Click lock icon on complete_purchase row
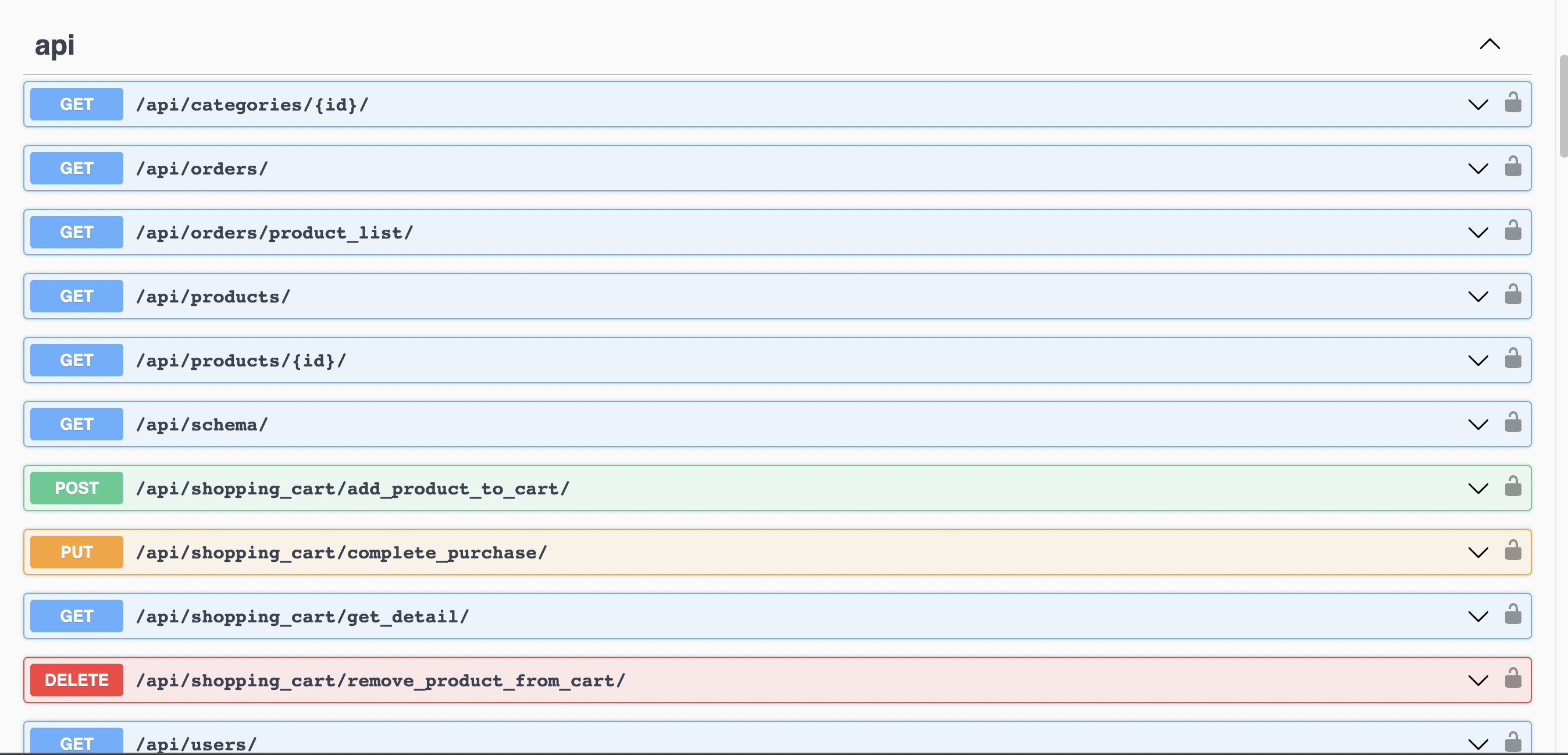 pyautogui.click(x=1513, y=550)
